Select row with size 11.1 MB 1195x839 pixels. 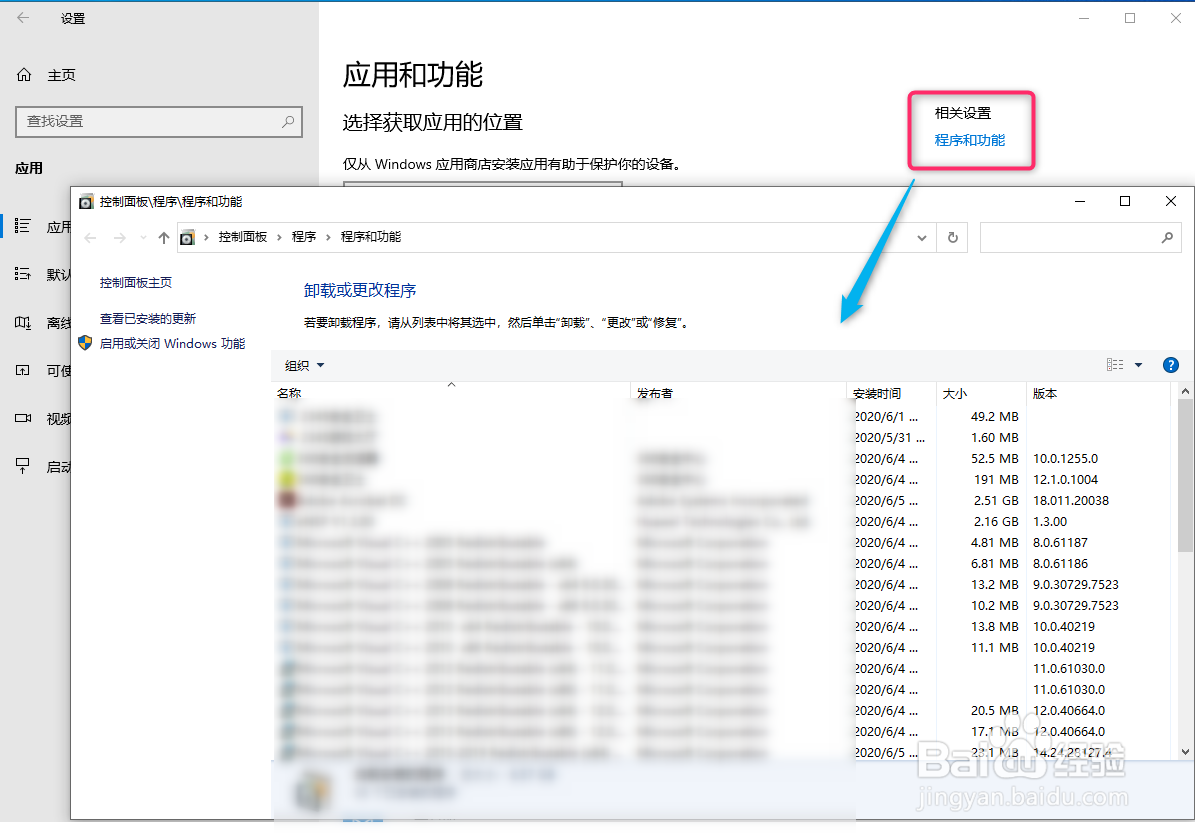(721, 648)
